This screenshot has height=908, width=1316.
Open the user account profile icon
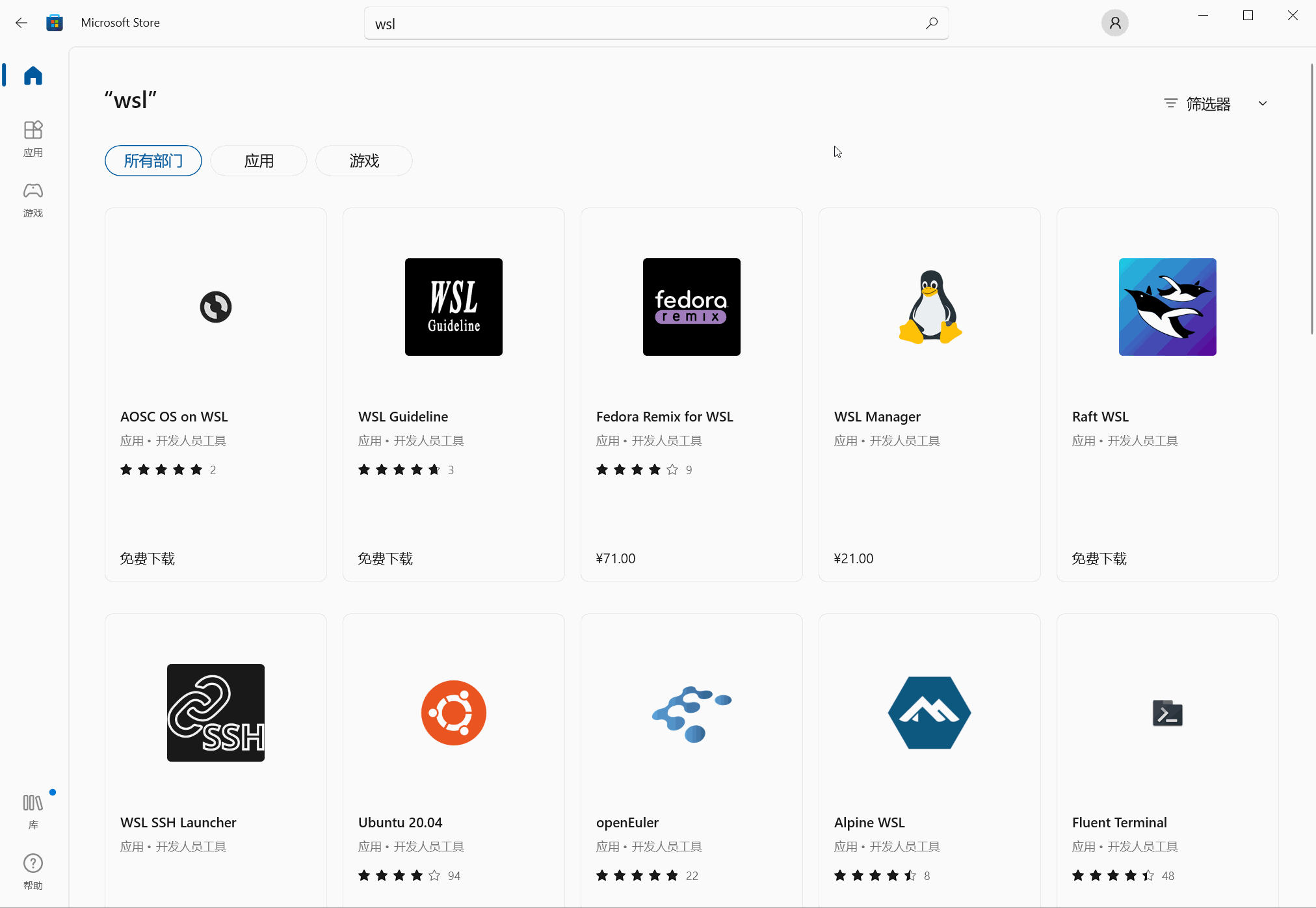click(x=1114, y=23)
